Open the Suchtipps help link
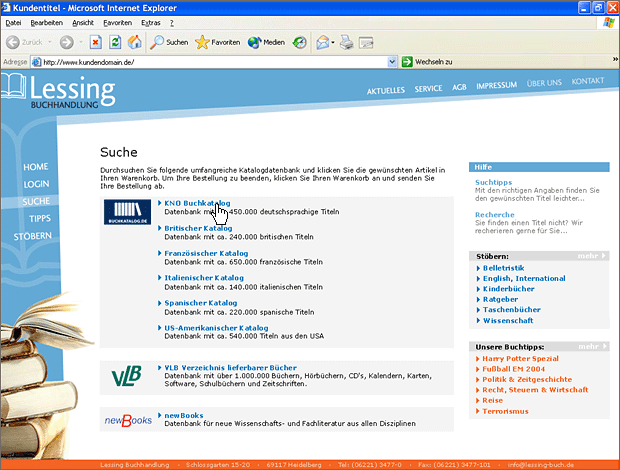620x470 pixels. coord(493,182)
